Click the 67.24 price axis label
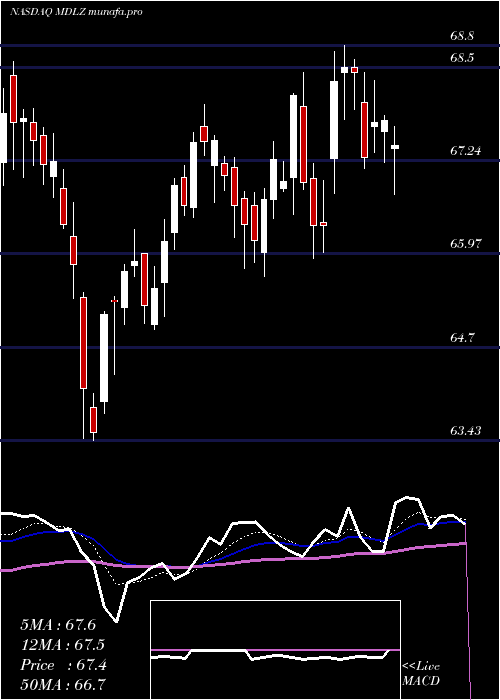 point(466,151)
